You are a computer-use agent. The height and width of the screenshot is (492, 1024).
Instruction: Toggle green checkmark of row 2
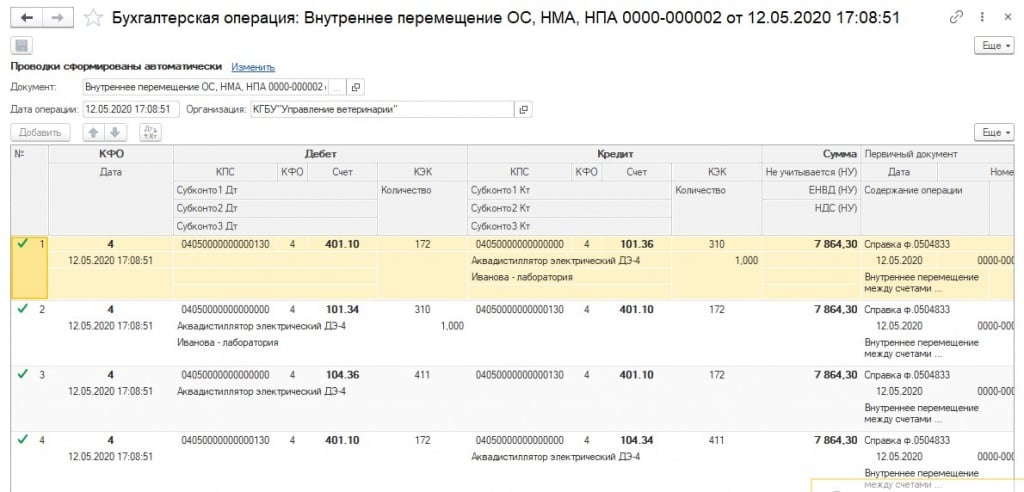(22, 309)
